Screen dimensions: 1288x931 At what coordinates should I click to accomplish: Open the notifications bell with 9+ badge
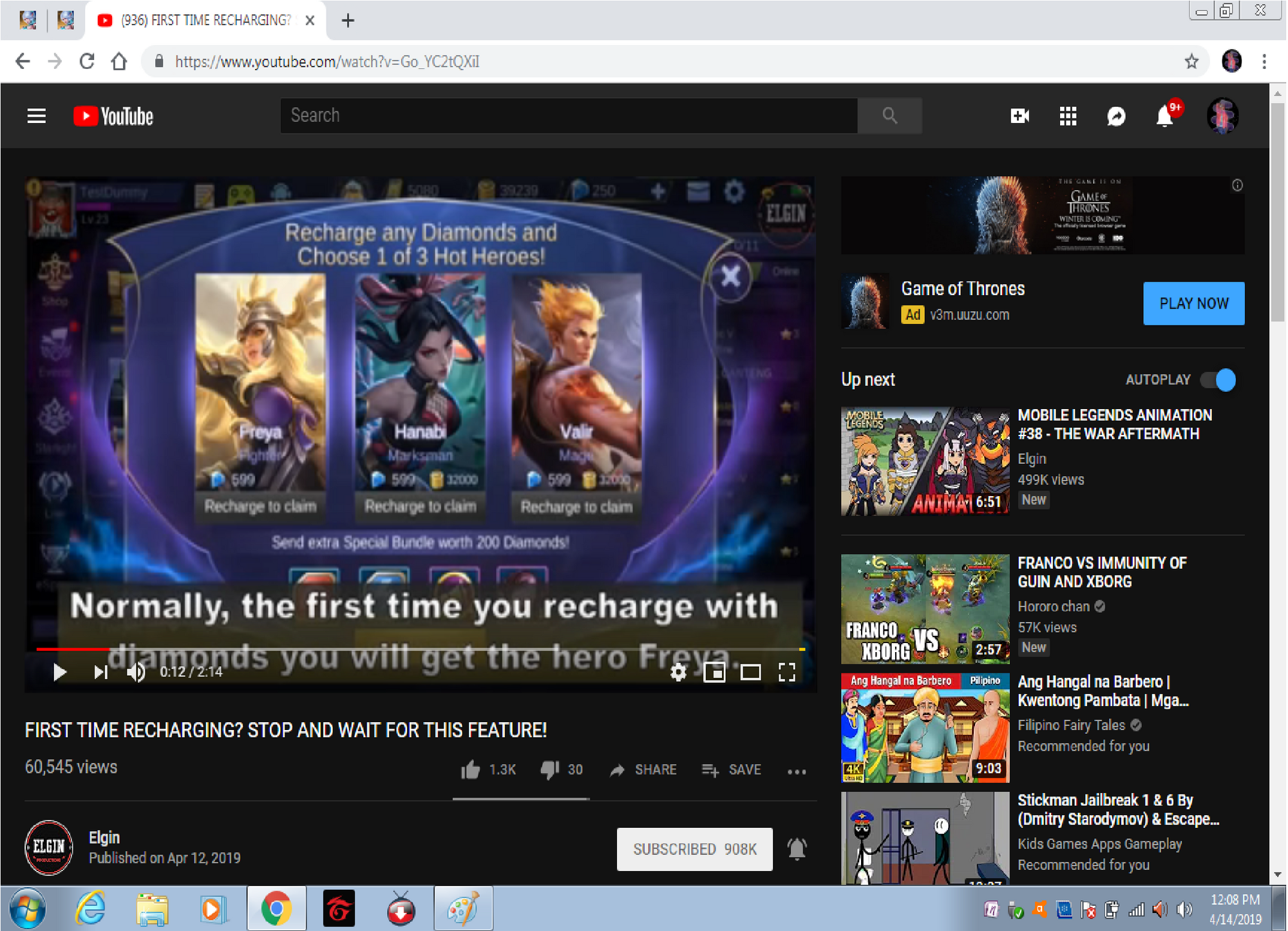pyautogui.click(x=1165, y=116)
